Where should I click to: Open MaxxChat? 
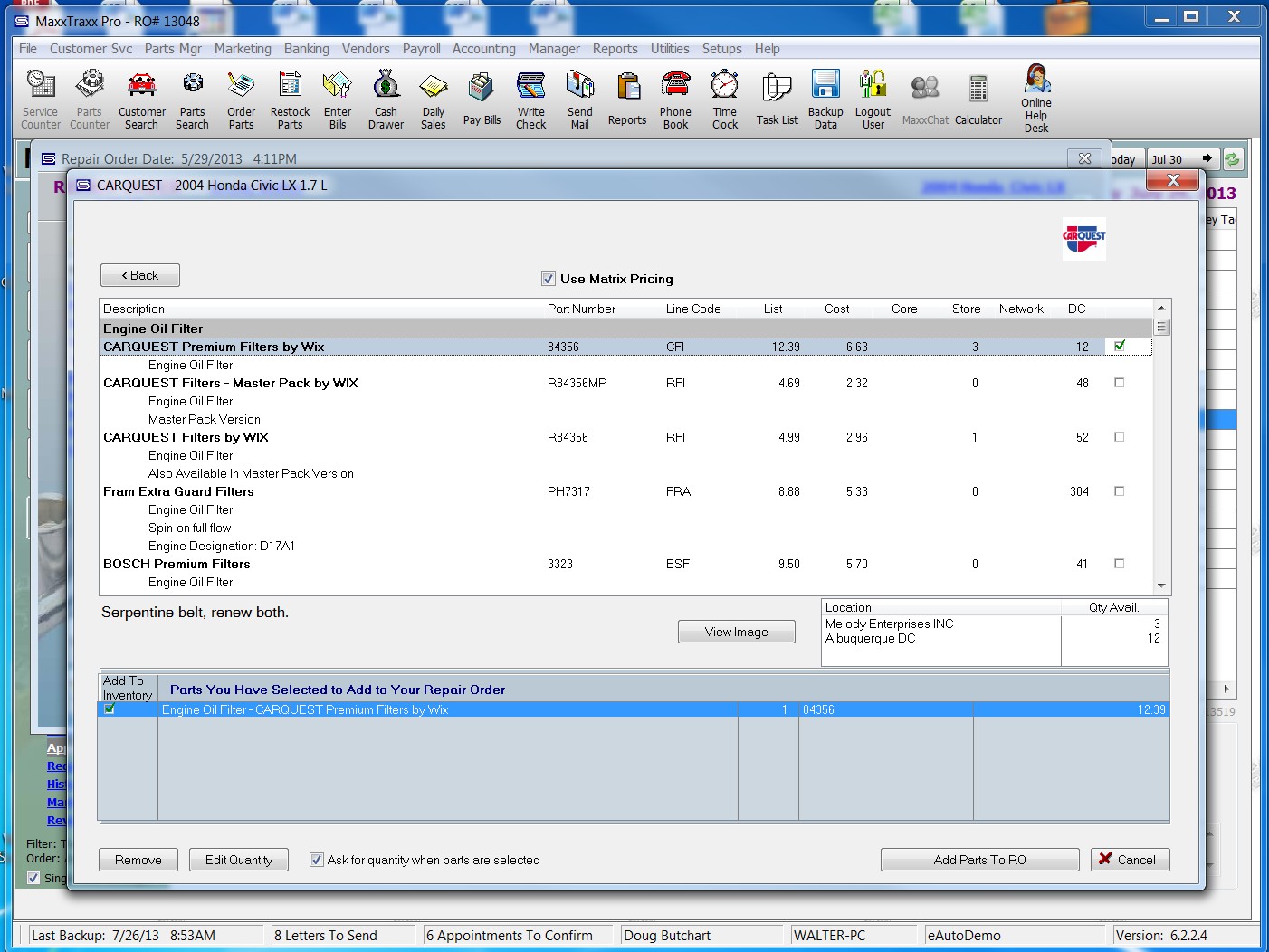pos(926,100)
